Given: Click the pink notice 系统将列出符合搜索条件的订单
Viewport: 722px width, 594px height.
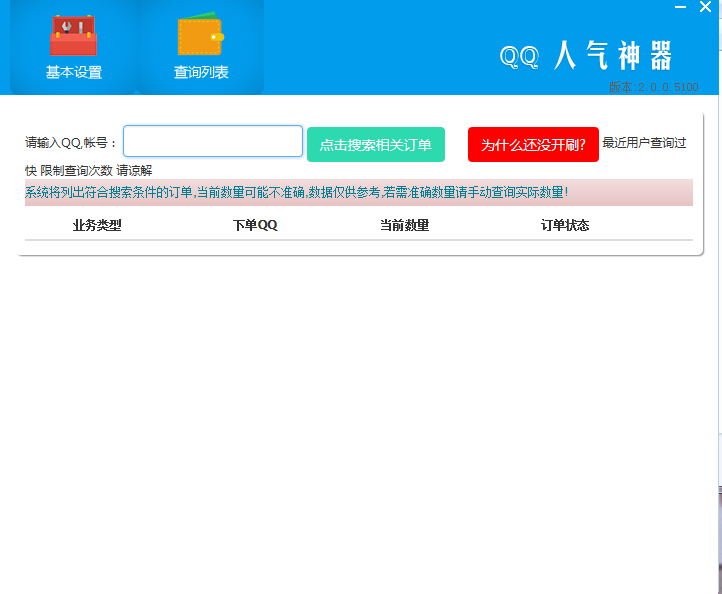Looking at the screenshot, I should (359, 192).
